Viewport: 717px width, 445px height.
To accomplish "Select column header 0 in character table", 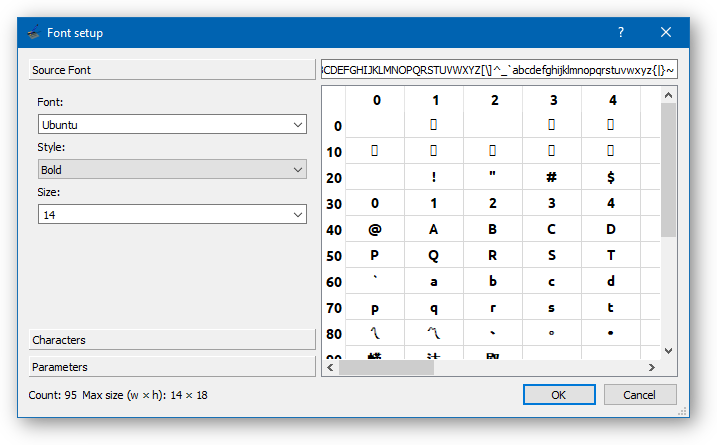I will pyautogui.click(x=375, y=101).
